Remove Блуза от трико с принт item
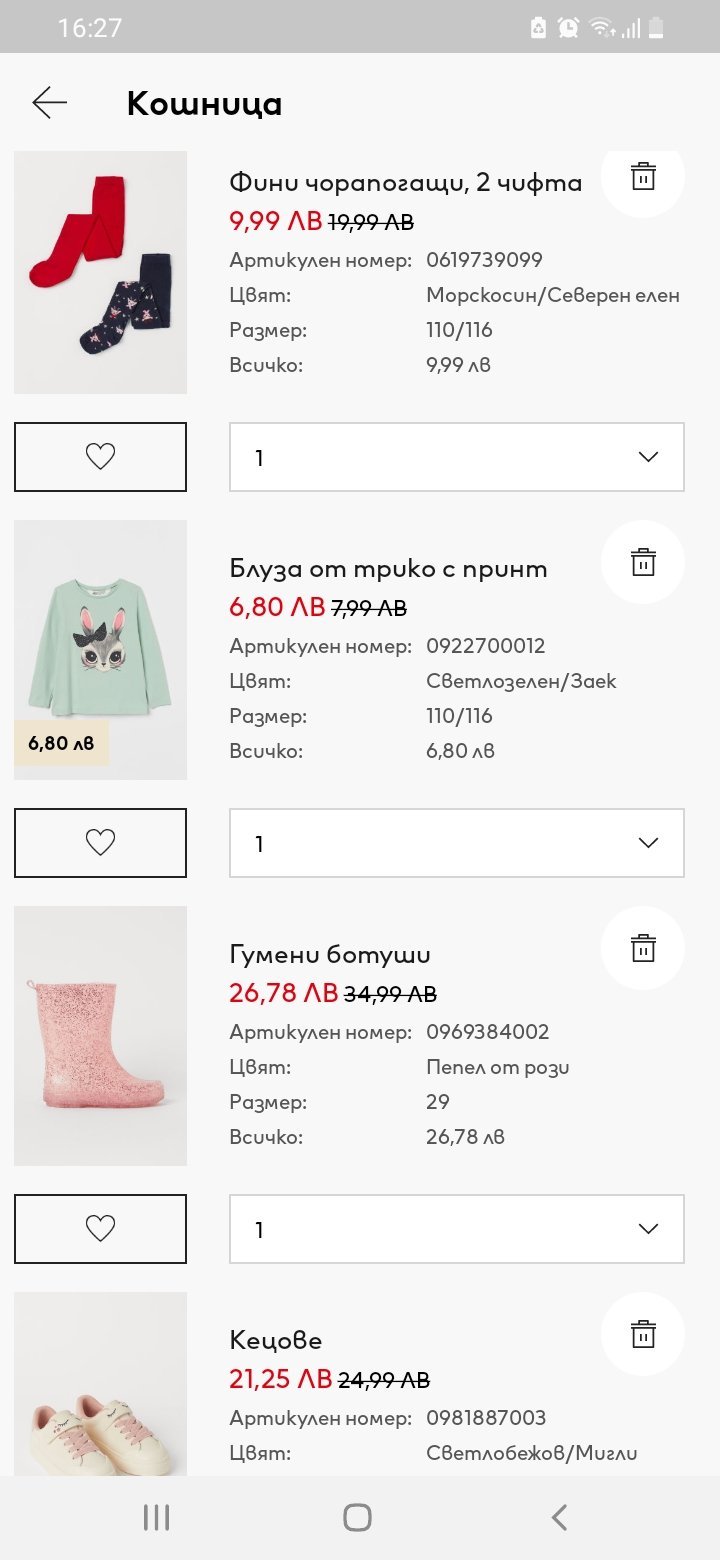 (x=643, y=562)
